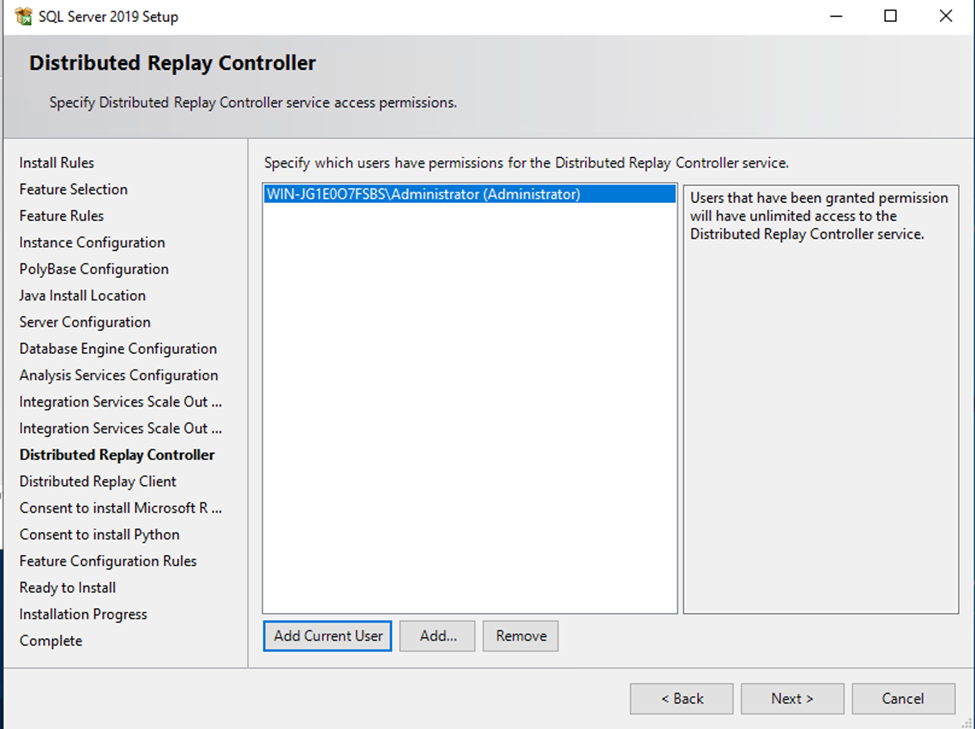Cancel the SQL Server setup
975x729 pixels.
[x=903, y=699]
